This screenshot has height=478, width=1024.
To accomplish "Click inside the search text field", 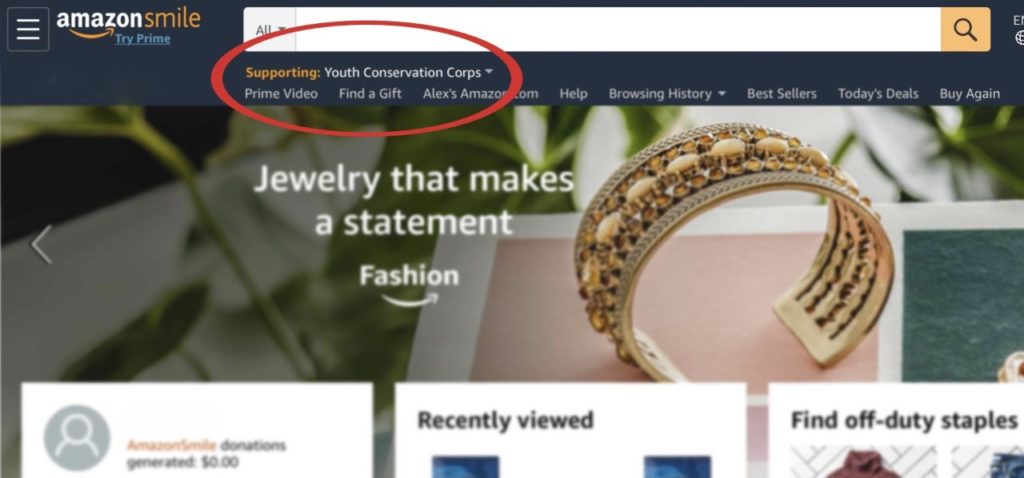I will [x=618, y=29].
